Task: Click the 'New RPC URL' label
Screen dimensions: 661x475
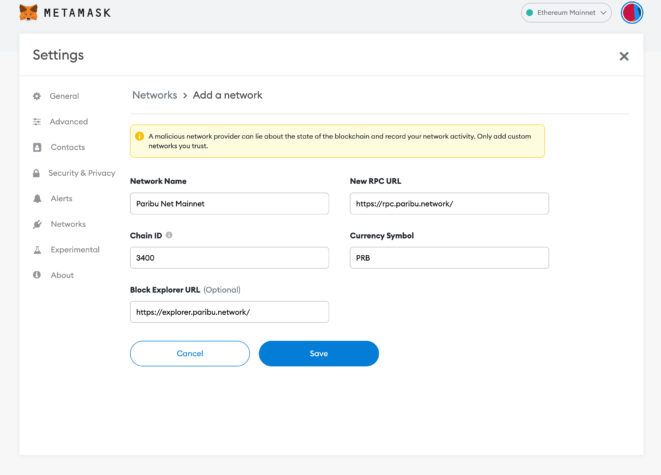Action: 375,181
